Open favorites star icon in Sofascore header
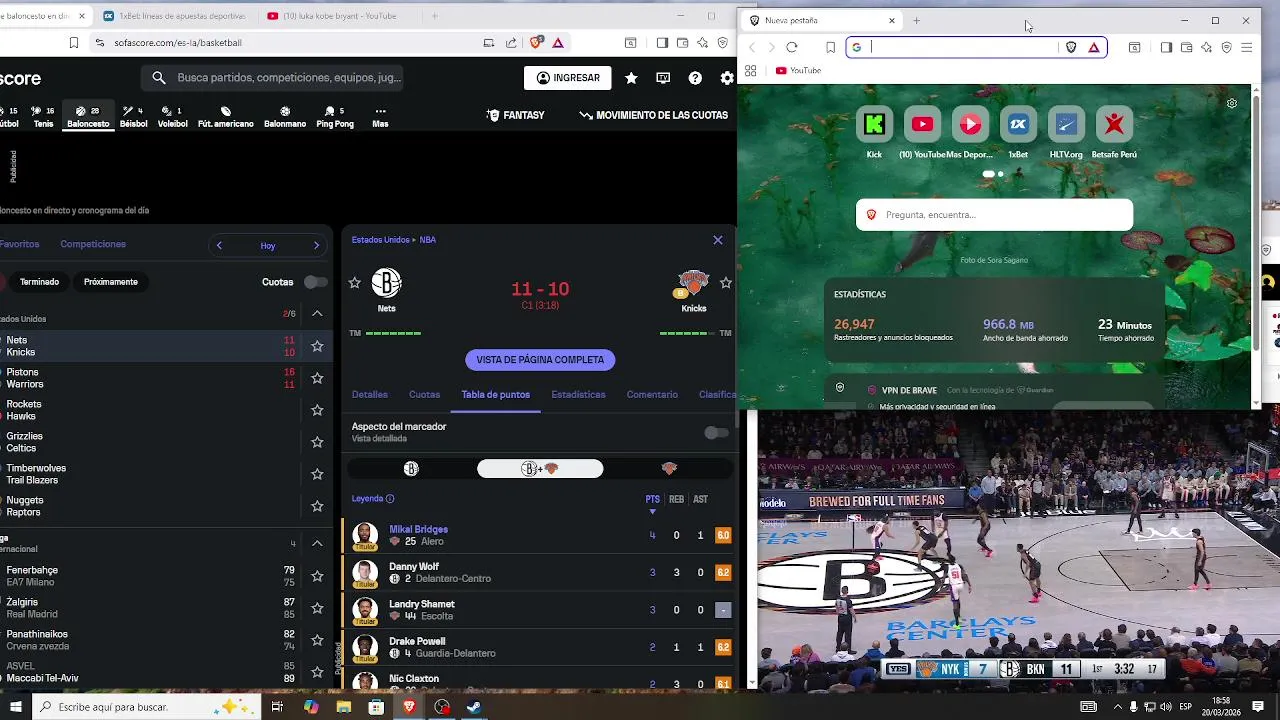Screen dimensions: 1280x720 [631, 78]
